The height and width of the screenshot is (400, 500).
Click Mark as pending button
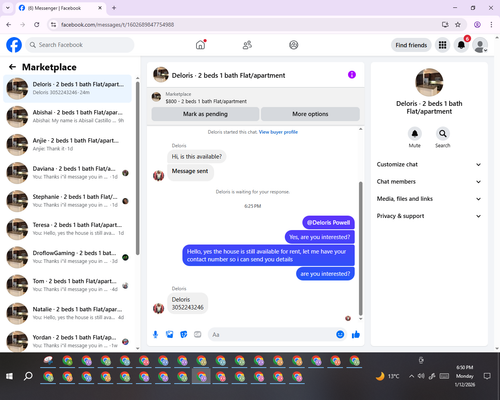coord(205,114)
